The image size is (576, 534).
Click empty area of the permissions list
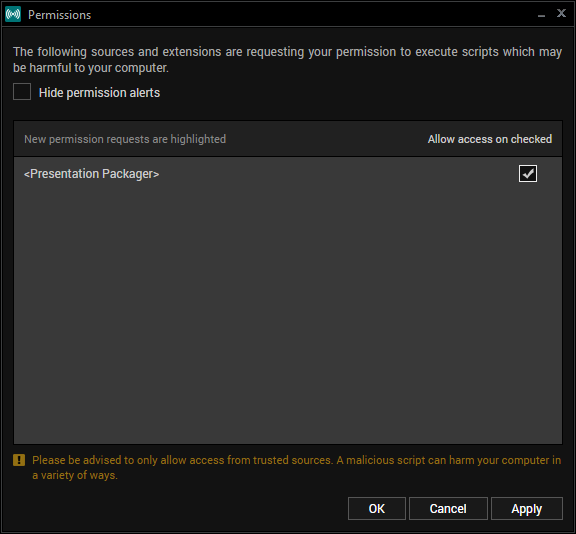coord(288,316)
